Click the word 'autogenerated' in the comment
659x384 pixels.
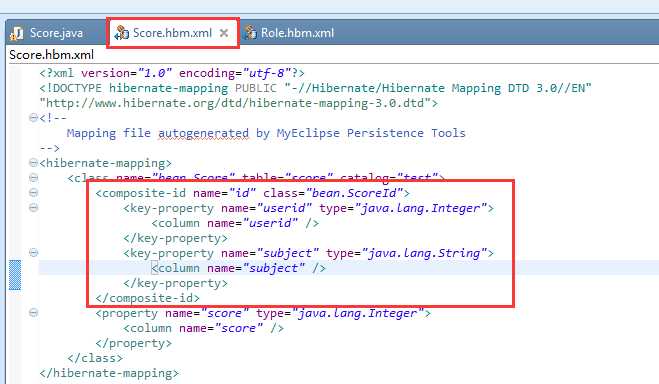tap(203, 133)
